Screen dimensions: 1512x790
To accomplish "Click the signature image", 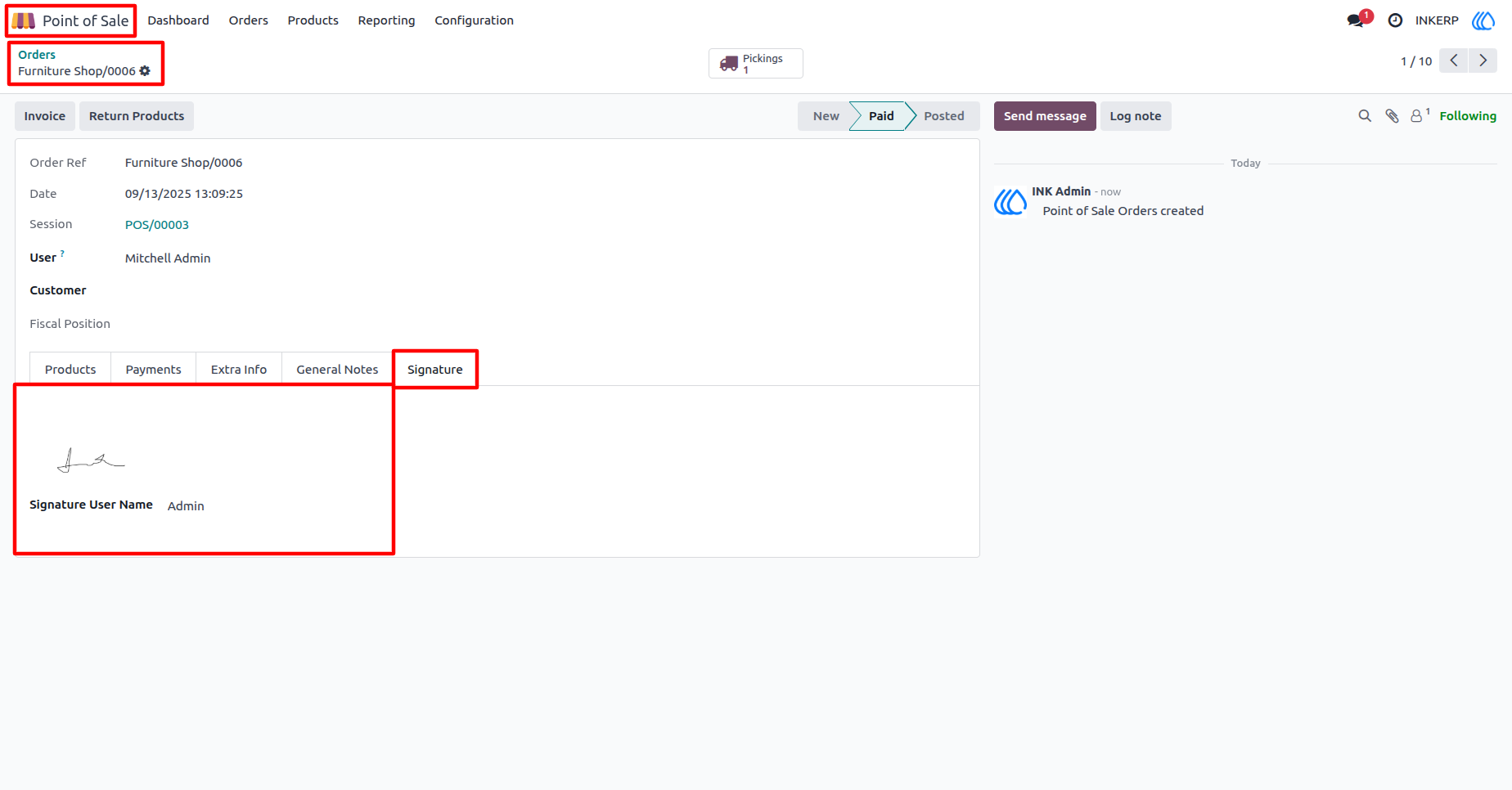I will pyautogui.click(x=91, y=460).
